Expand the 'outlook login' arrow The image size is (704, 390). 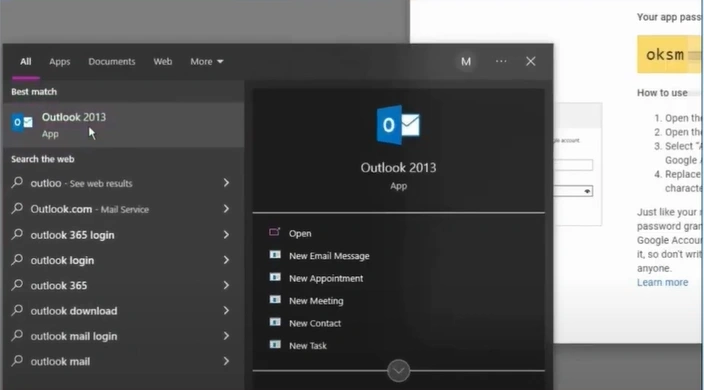226,260
